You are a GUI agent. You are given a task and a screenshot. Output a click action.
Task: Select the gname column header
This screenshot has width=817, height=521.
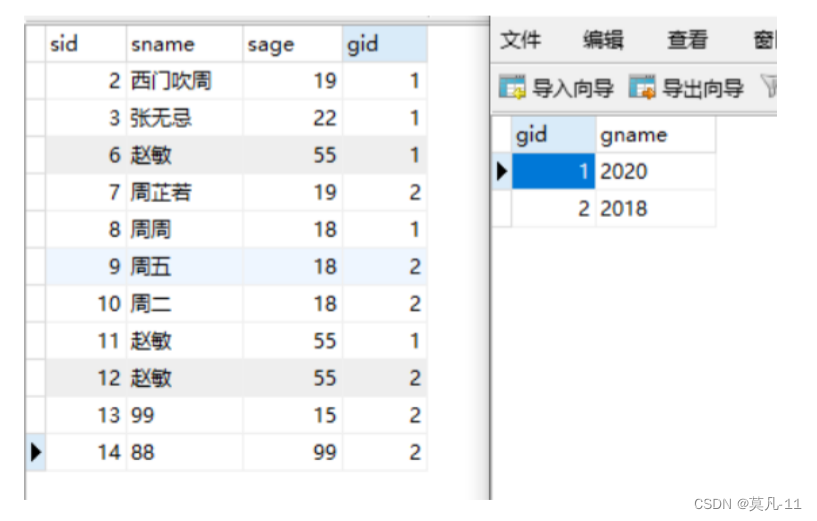655,135
